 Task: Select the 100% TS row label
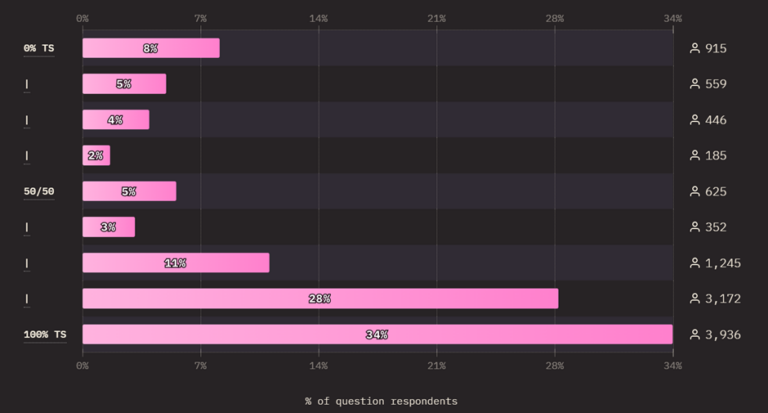(x=45, y=335)
